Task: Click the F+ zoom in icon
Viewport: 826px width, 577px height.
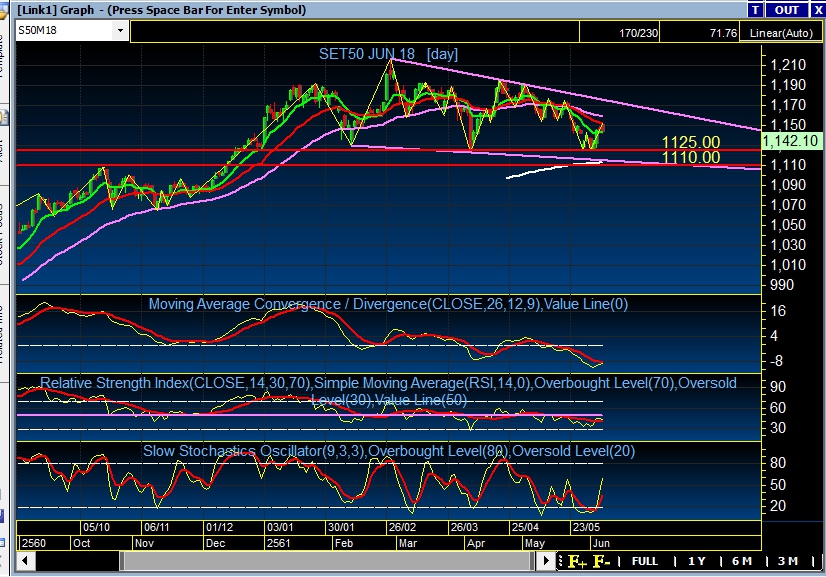Action: 577,562
